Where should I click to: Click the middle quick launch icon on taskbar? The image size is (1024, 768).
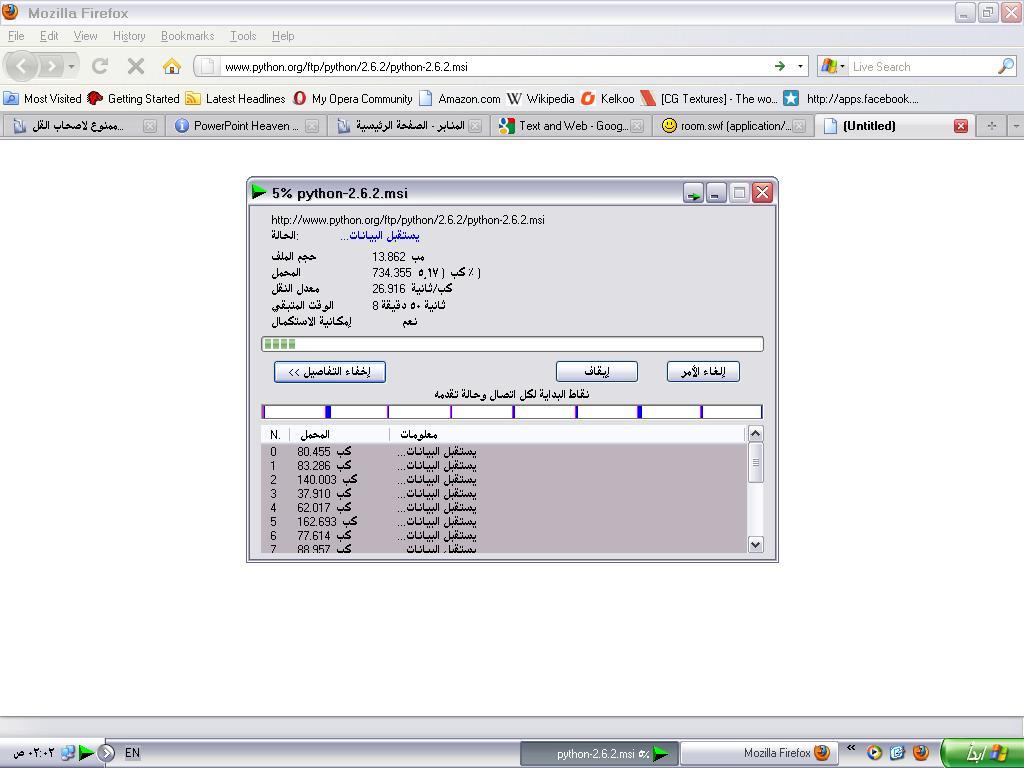click(x=897, y=753)
